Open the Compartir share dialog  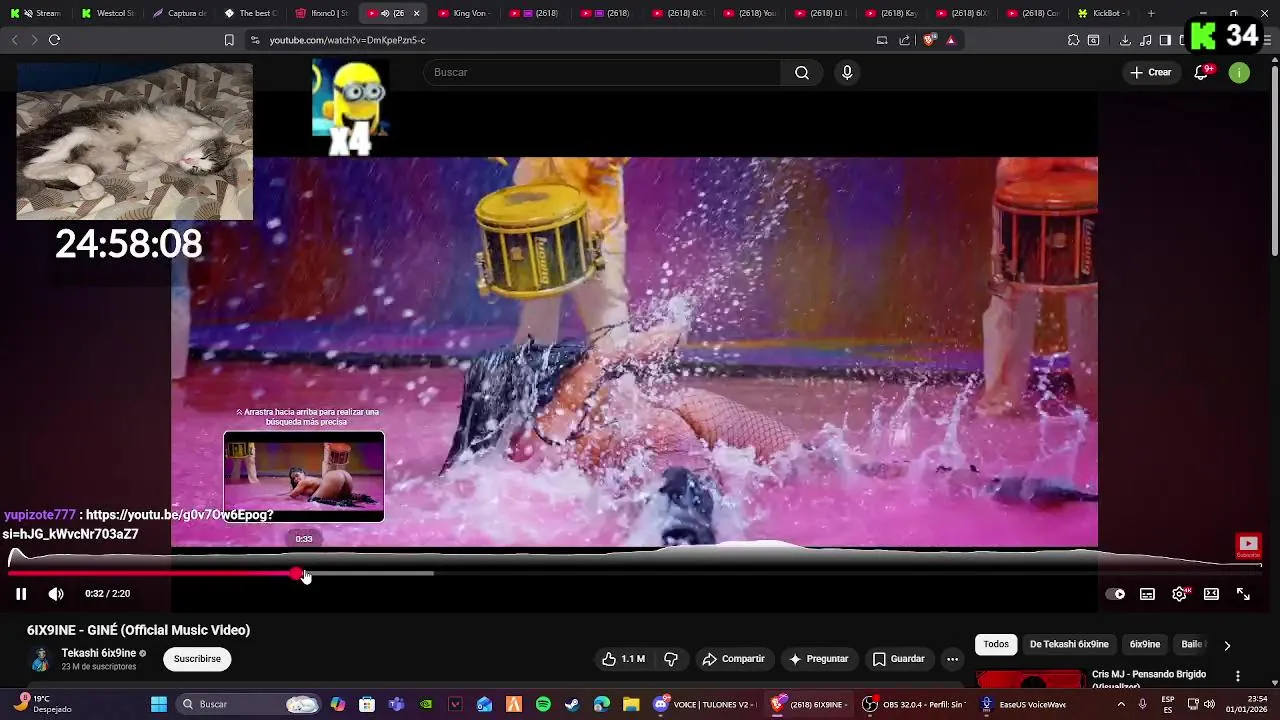733,659
